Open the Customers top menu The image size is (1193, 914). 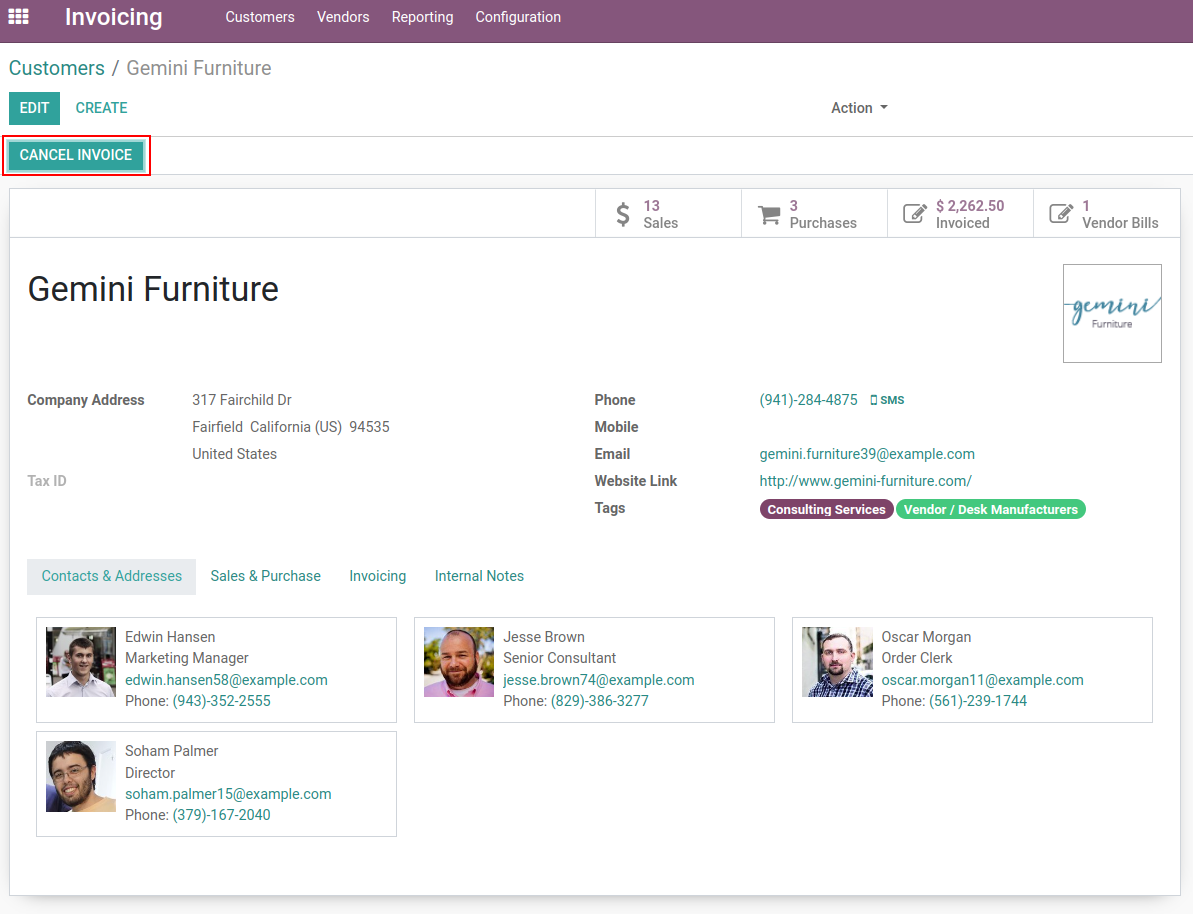[260, 17]
